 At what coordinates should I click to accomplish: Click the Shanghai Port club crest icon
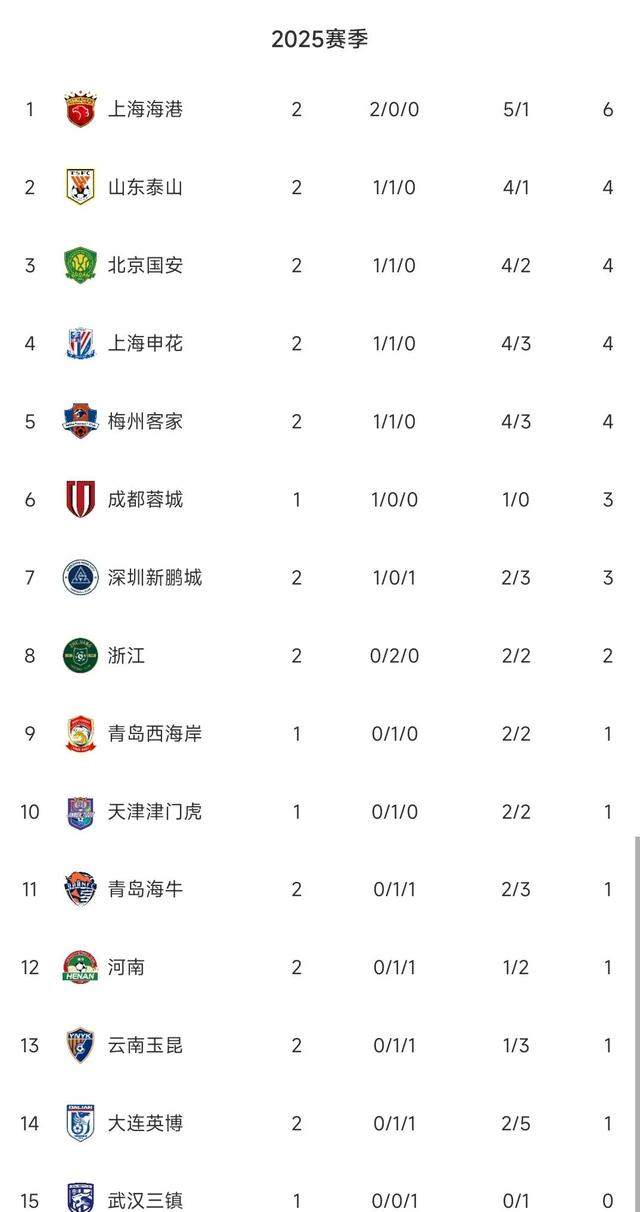tap(79, 108)
